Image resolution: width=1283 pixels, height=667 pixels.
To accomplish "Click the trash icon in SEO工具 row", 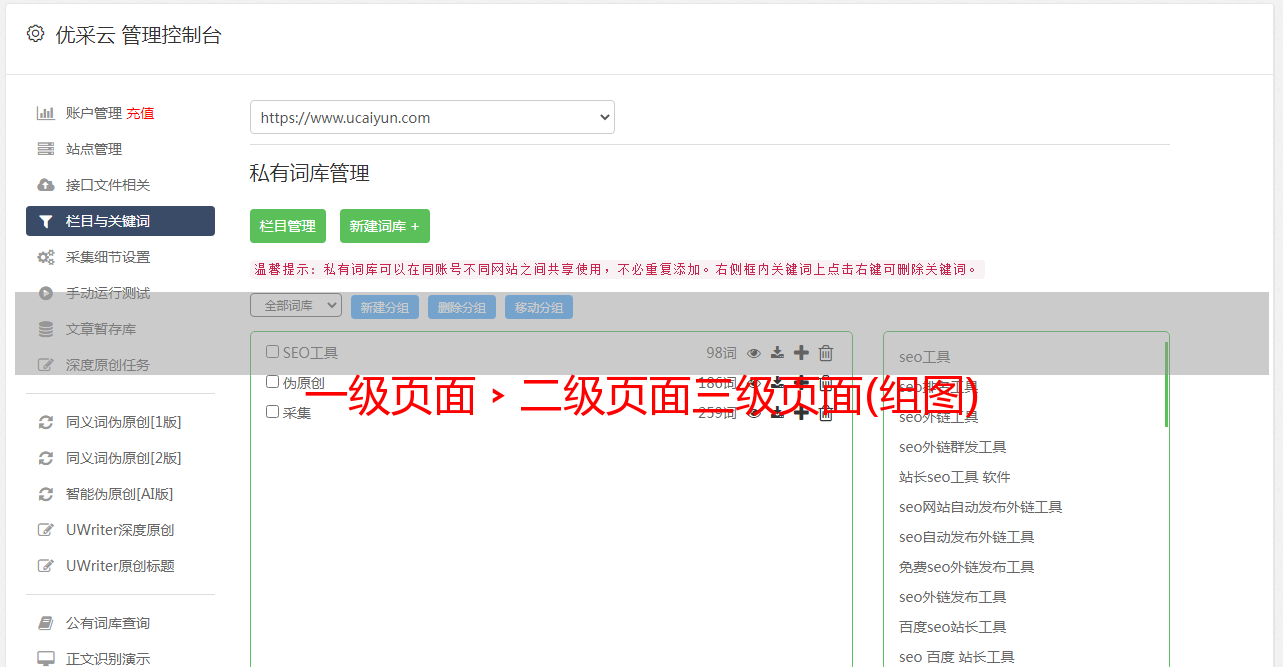I will click(x=826, y=353).
